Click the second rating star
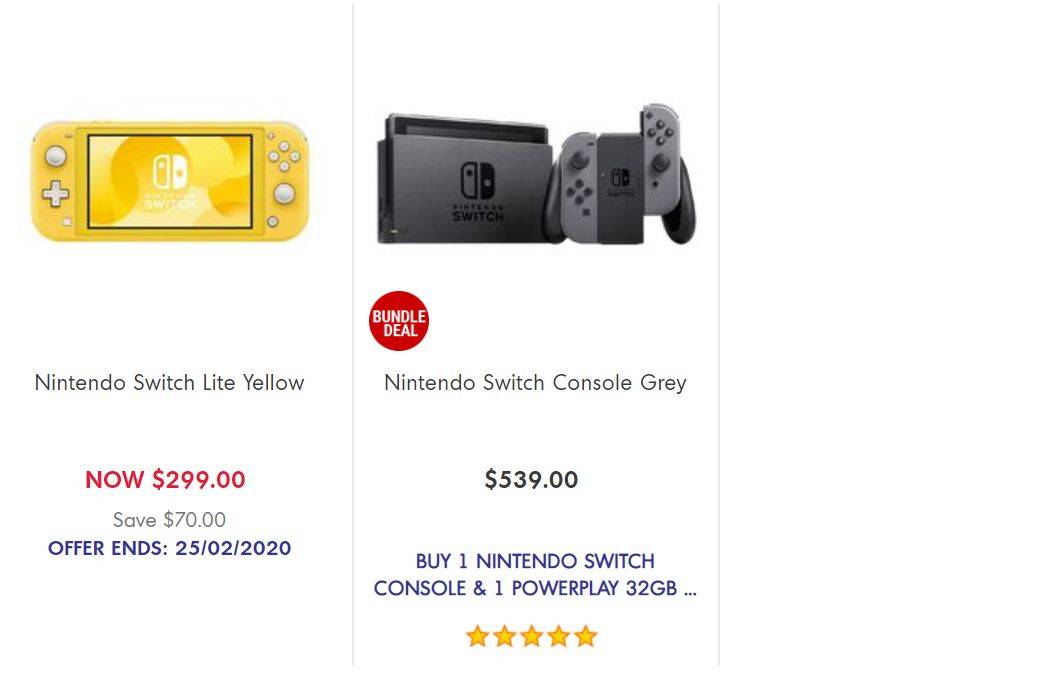The width and height of the screenshot is (1060, 681). tap(504, 636)
